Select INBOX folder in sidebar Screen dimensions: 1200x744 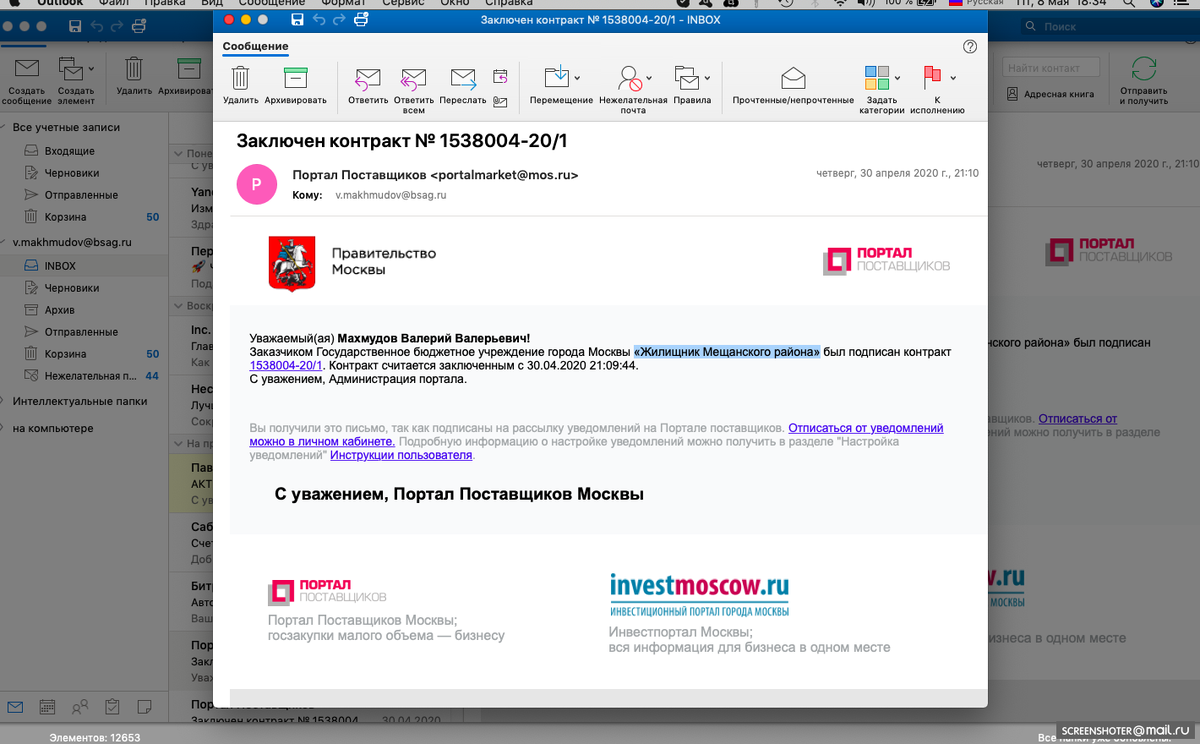84,266
